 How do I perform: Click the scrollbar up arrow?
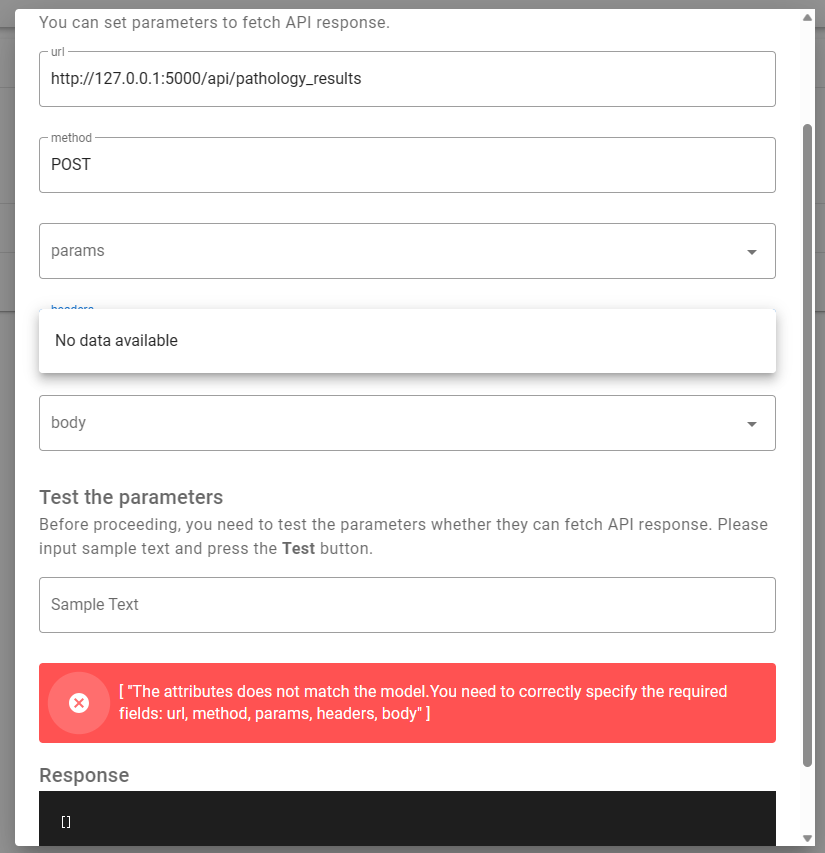pos(808,18)
